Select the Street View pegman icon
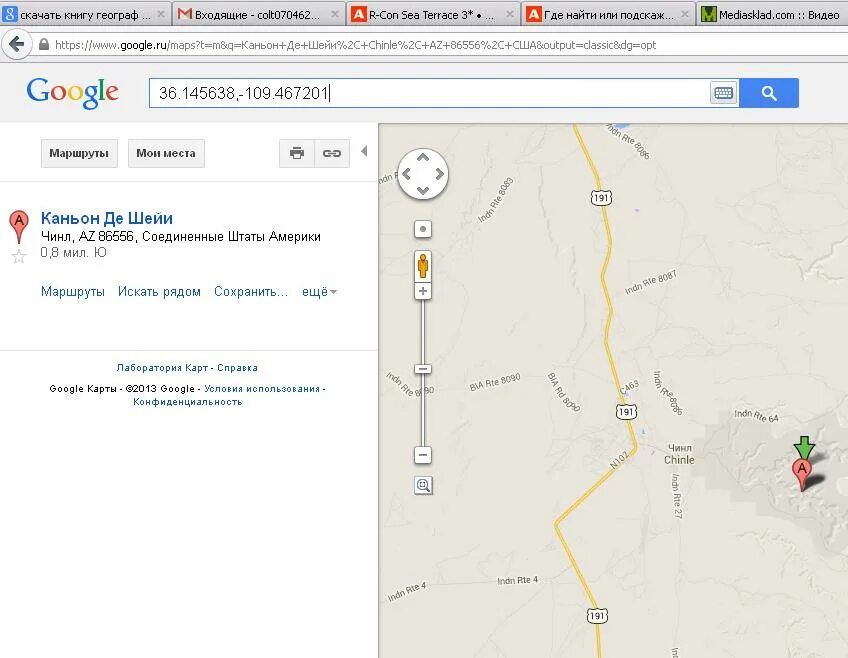Screen dimensions: 848x658 tap(422, 265)
